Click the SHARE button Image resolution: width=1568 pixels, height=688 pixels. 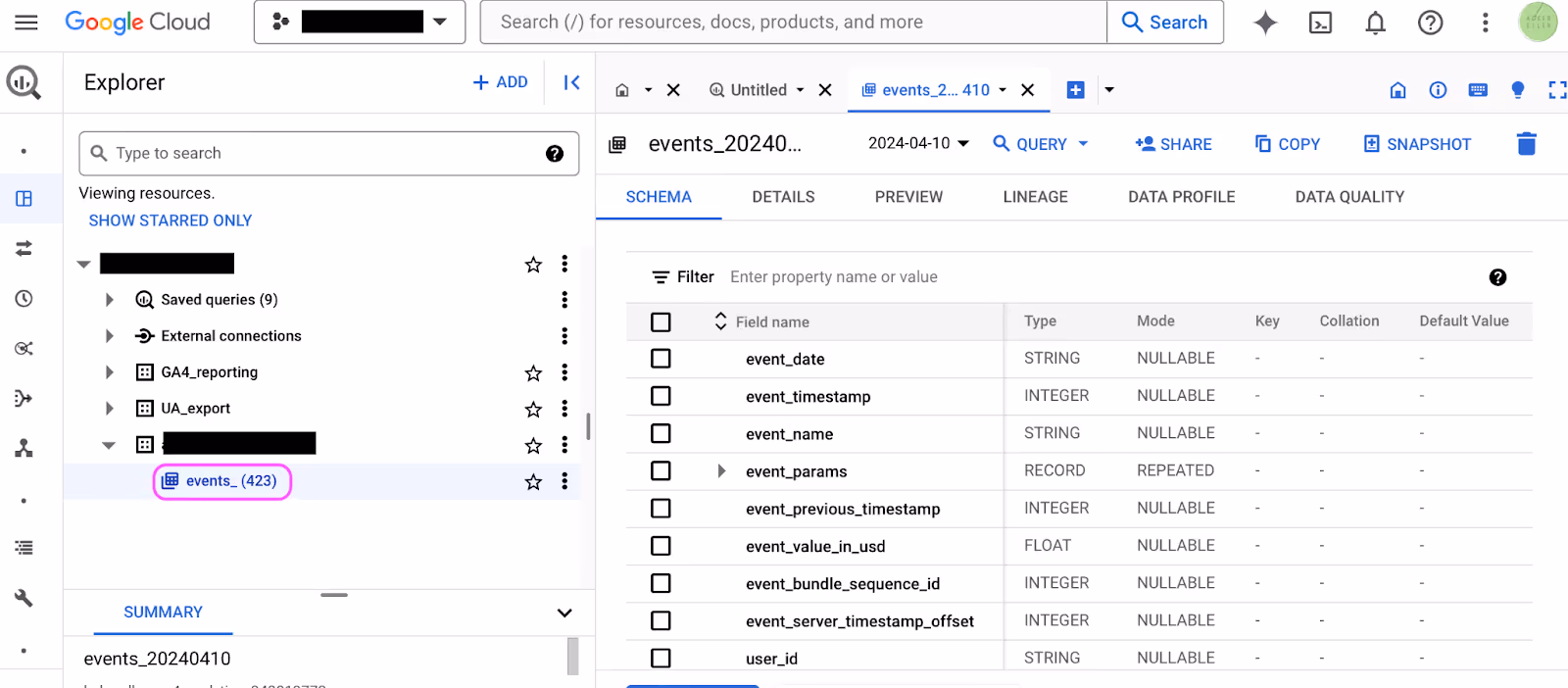click(x=1173, y=144)
